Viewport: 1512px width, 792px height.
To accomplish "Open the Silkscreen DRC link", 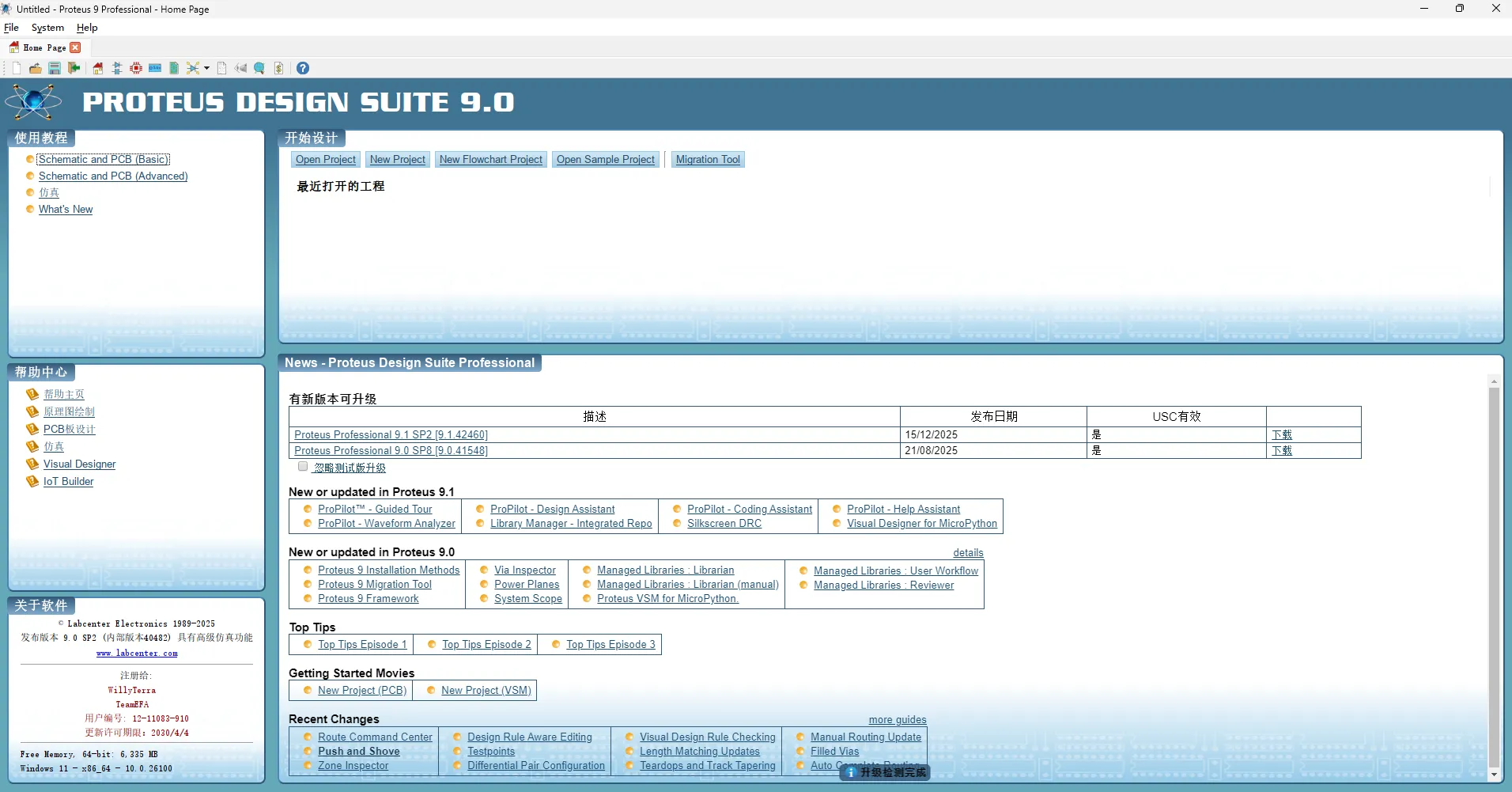I will point(724,523).
